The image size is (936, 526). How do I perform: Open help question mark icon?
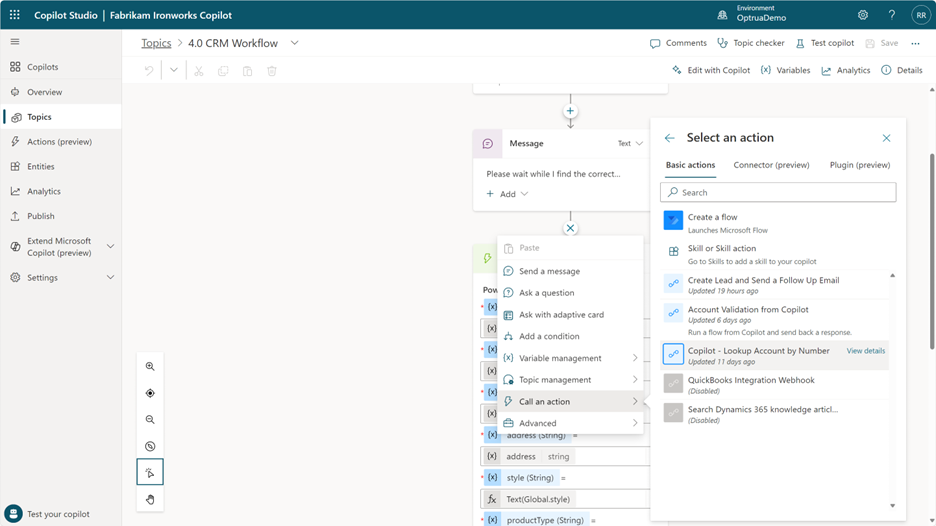tap(891, 15)
